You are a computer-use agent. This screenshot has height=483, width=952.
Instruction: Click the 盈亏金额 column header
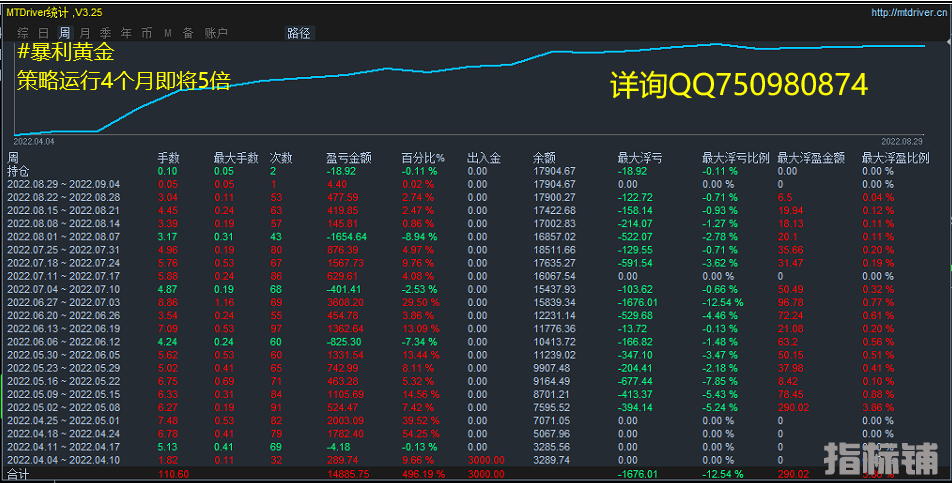point(349,158)
